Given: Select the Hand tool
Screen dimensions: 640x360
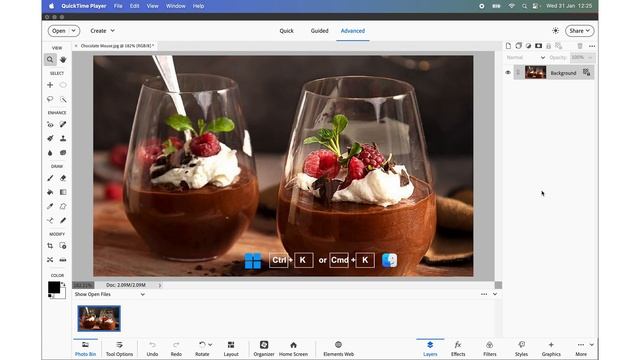Looking at the screenshot, I should click(63, 60).
